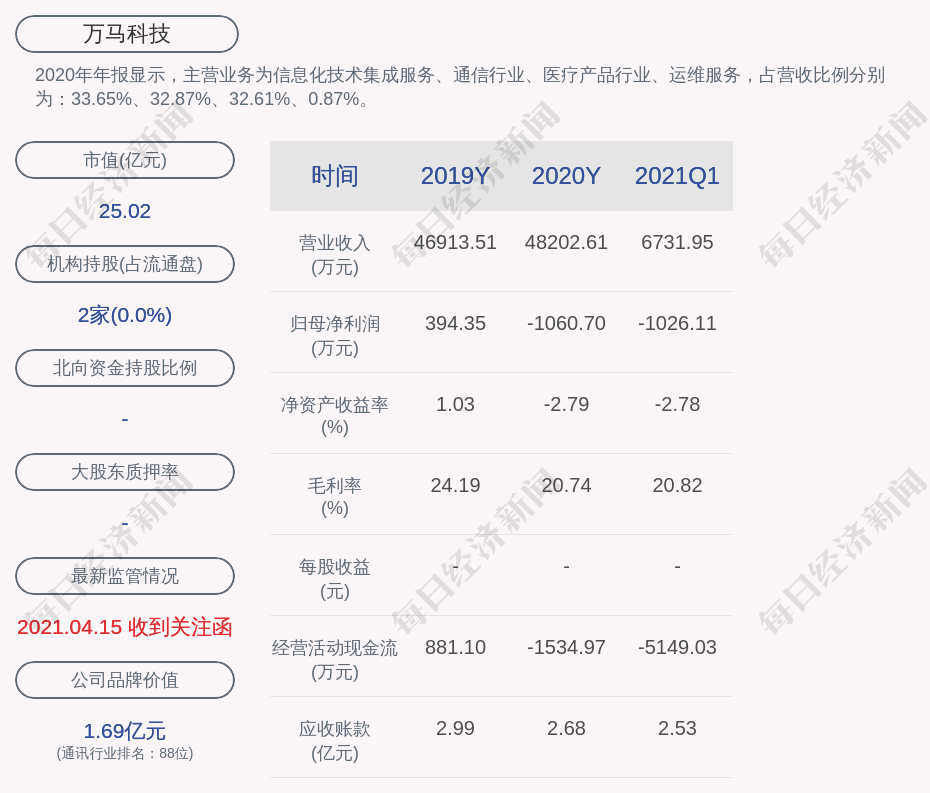The height and width of the screenshot is (793, 930).
Task: Click the ROE value -2.79
Action: point(566,405)
